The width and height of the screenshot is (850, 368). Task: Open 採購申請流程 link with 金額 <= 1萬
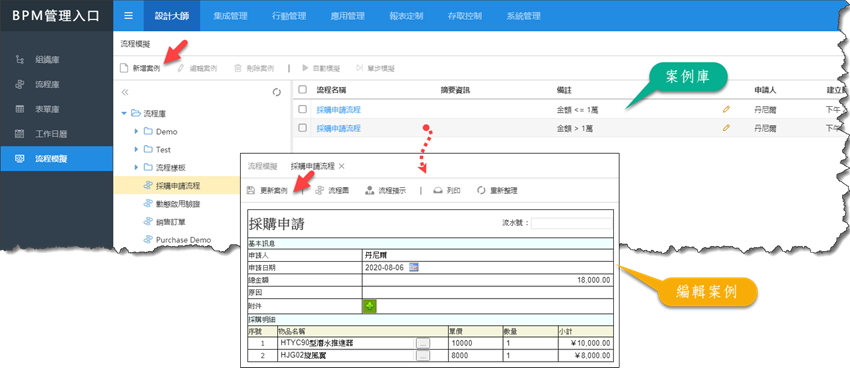tap(339, 109)
